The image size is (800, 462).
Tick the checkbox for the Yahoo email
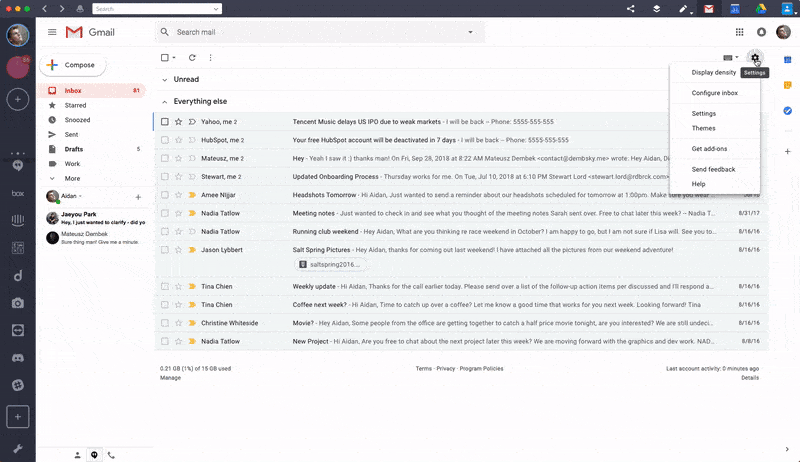(165, 121)
